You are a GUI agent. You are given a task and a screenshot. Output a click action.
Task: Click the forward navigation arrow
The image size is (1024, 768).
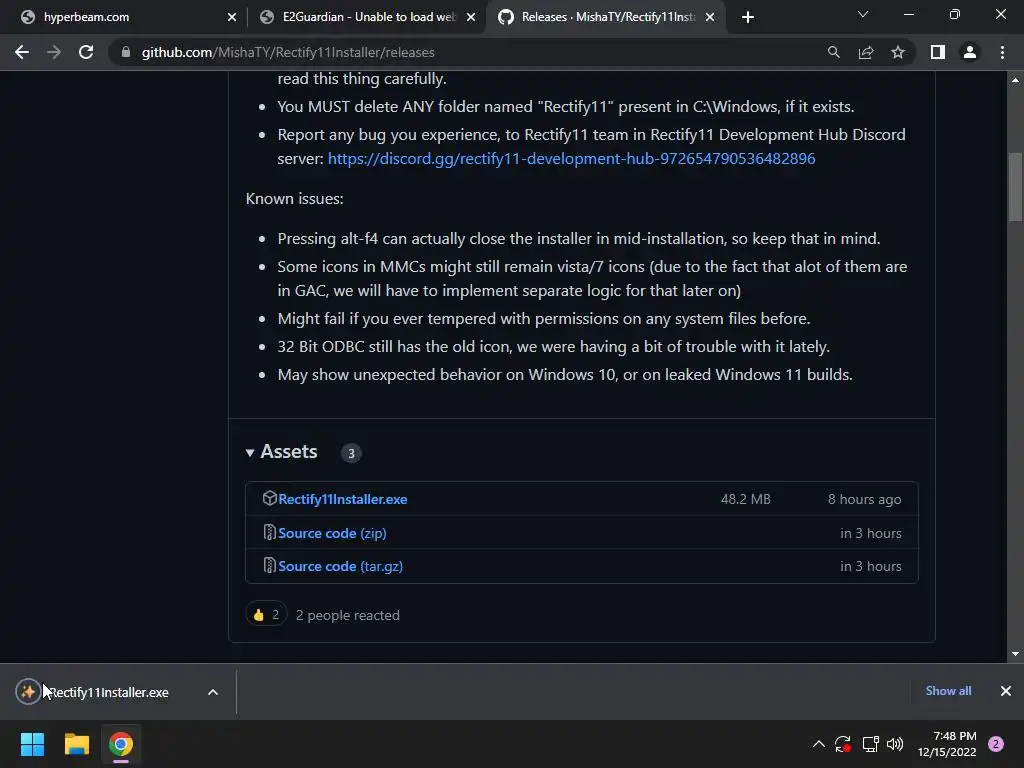point(54,52)
